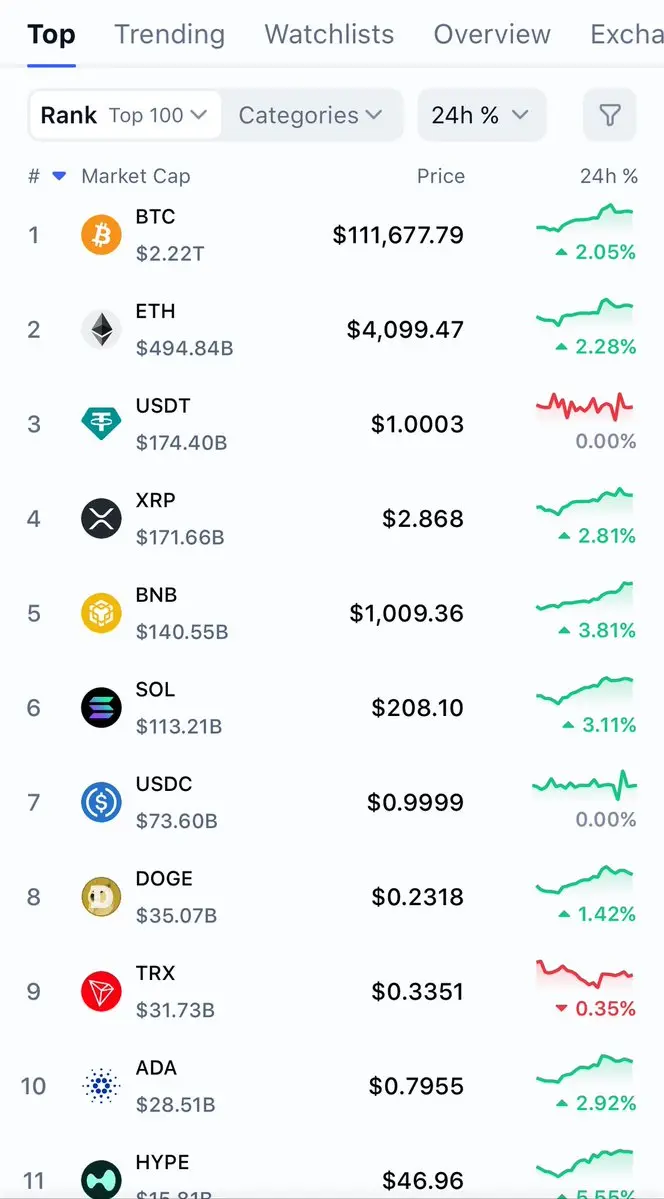Go to the Overview tab
The height and width of the screenshot is (1199, 664).
click(492, 35)
